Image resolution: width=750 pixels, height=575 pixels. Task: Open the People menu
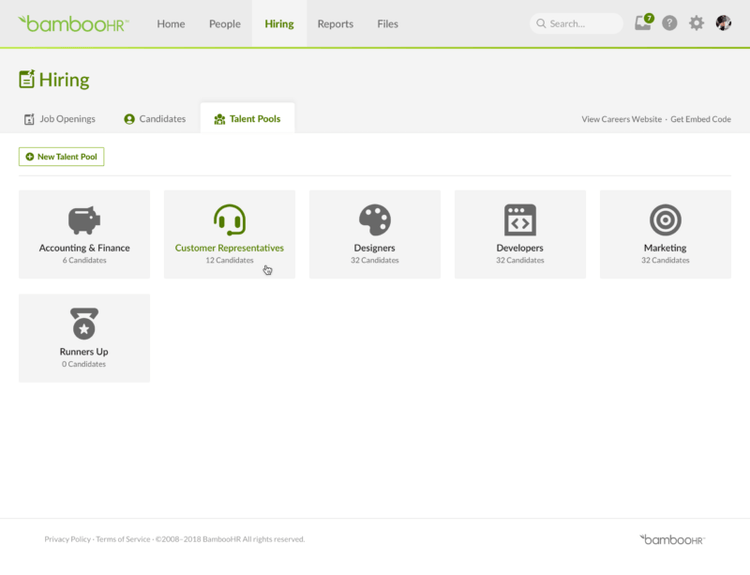225,24
